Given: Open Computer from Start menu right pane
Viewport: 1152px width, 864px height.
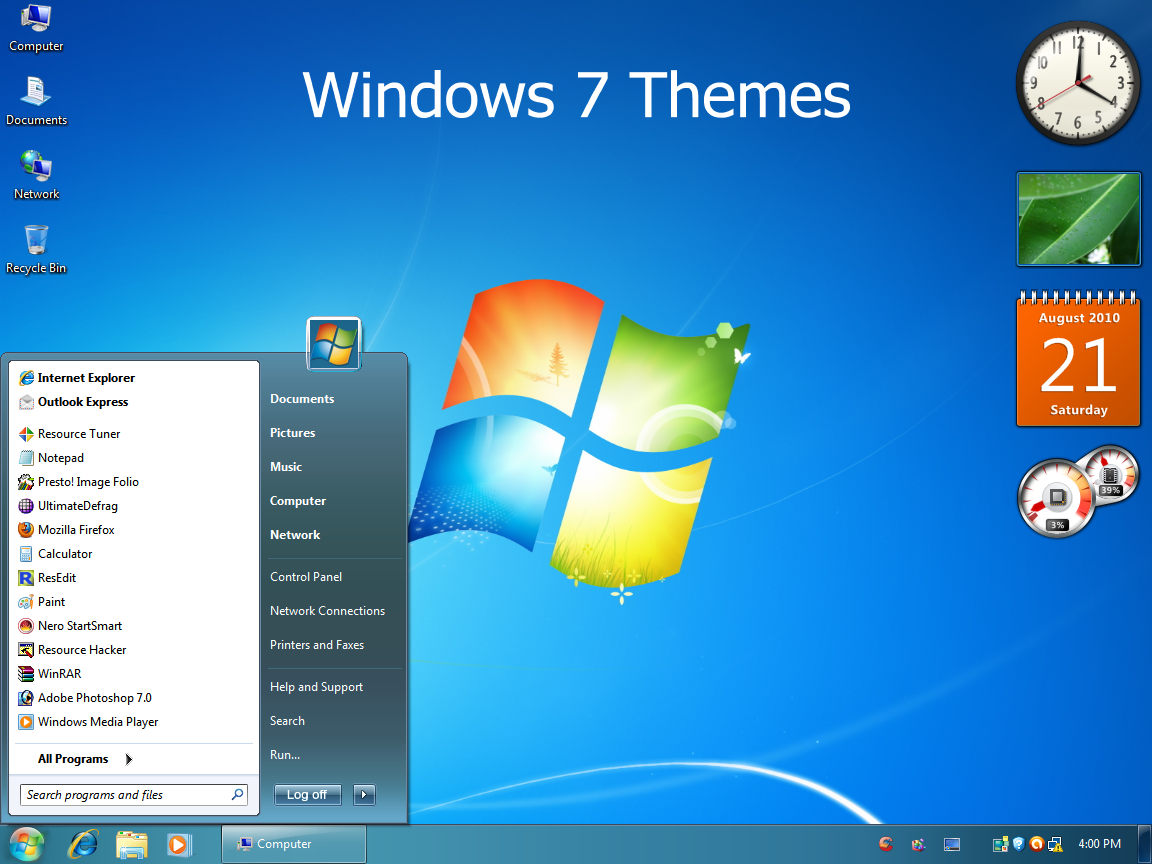Looking at the screenshot, I should tap(298, 501).
